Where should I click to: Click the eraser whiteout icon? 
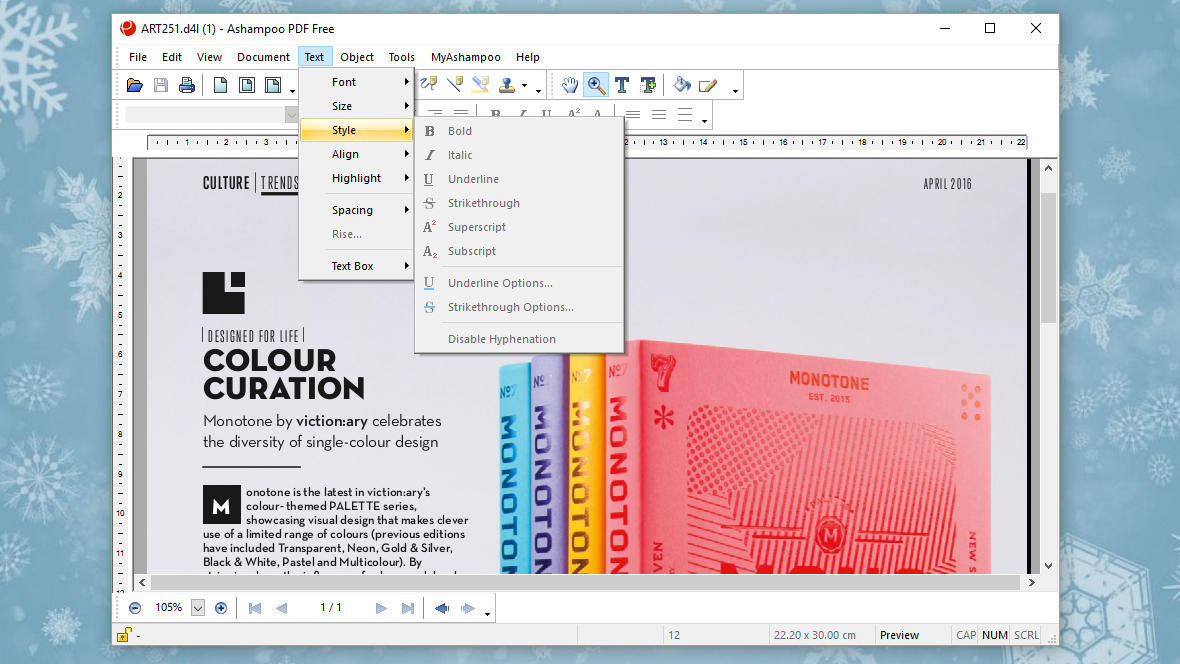point(708,85)
